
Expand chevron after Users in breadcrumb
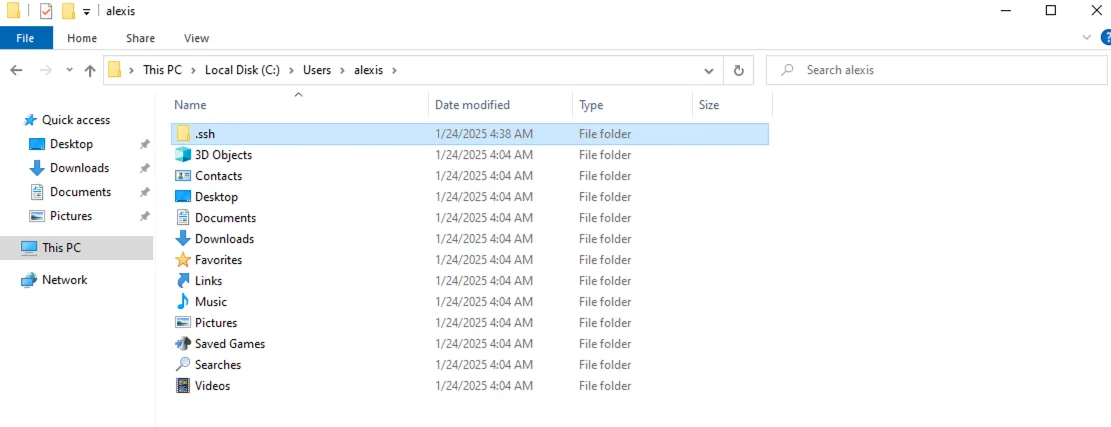click(x=342, y=70)
